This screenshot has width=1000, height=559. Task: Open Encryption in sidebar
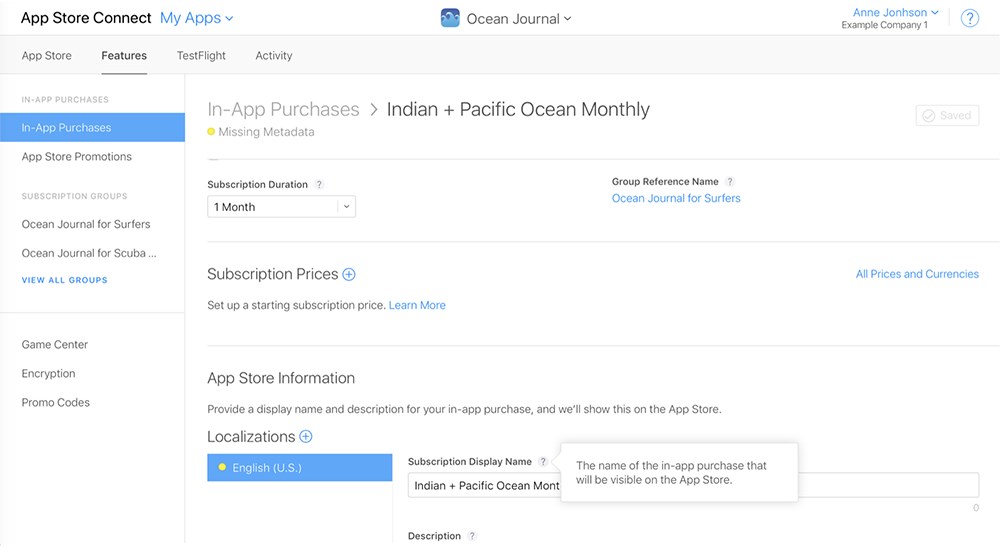[48, 374]
